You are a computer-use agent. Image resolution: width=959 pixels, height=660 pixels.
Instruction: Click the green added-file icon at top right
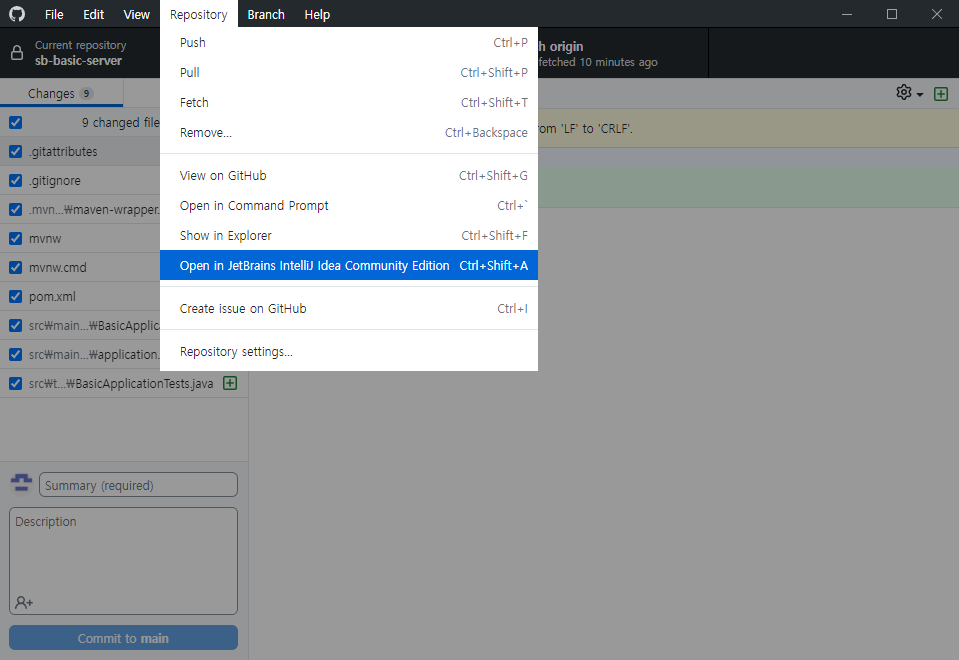click(941, 94)
